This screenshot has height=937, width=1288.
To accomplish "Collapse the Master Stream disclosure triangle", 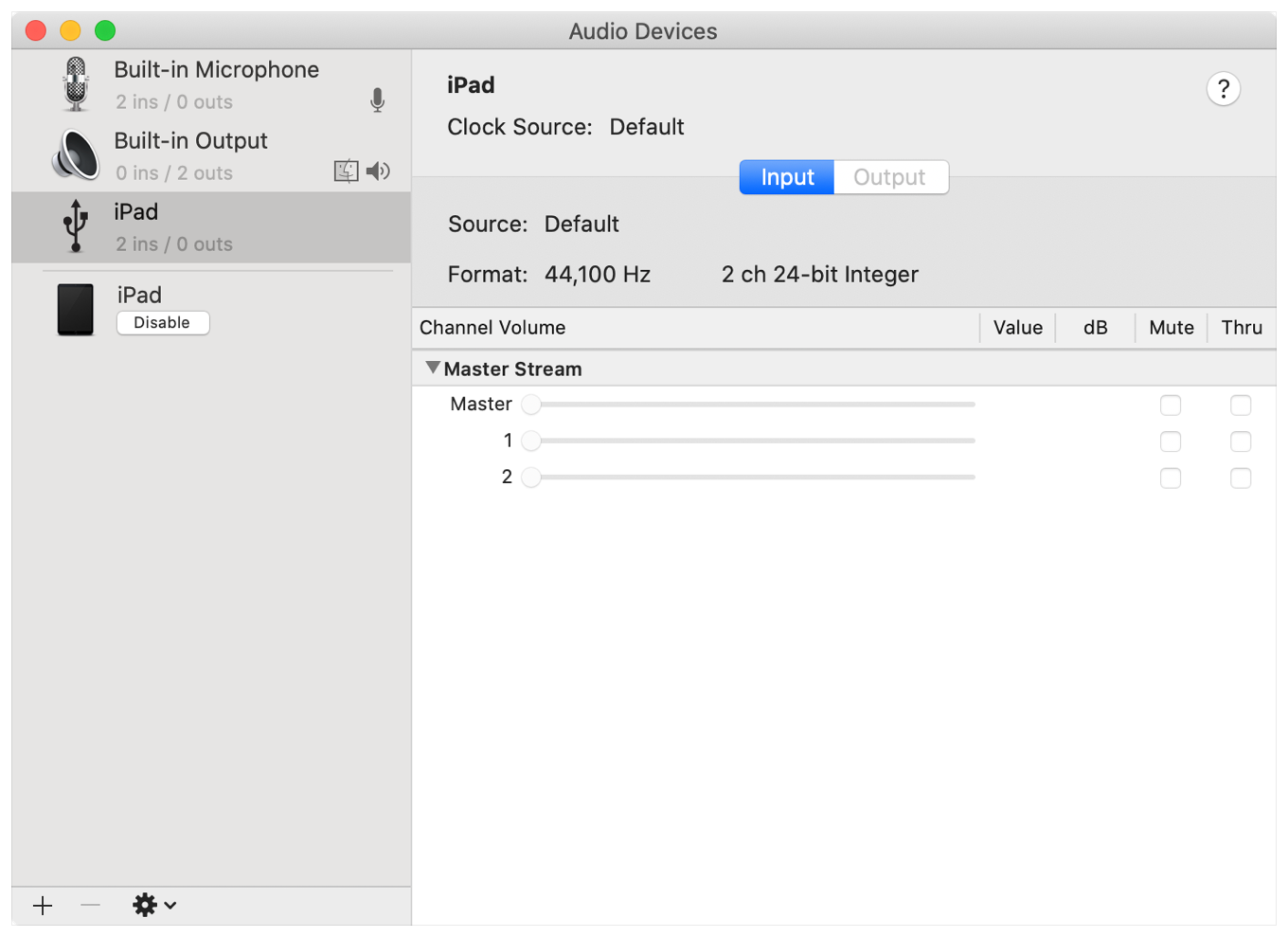I will tap(433, 368).
